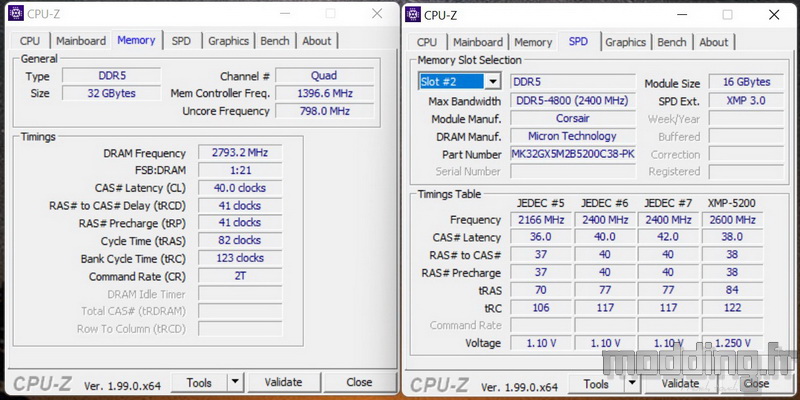800x400 pixels.
Task: Click Close button in left window
Action: (359, 382)
